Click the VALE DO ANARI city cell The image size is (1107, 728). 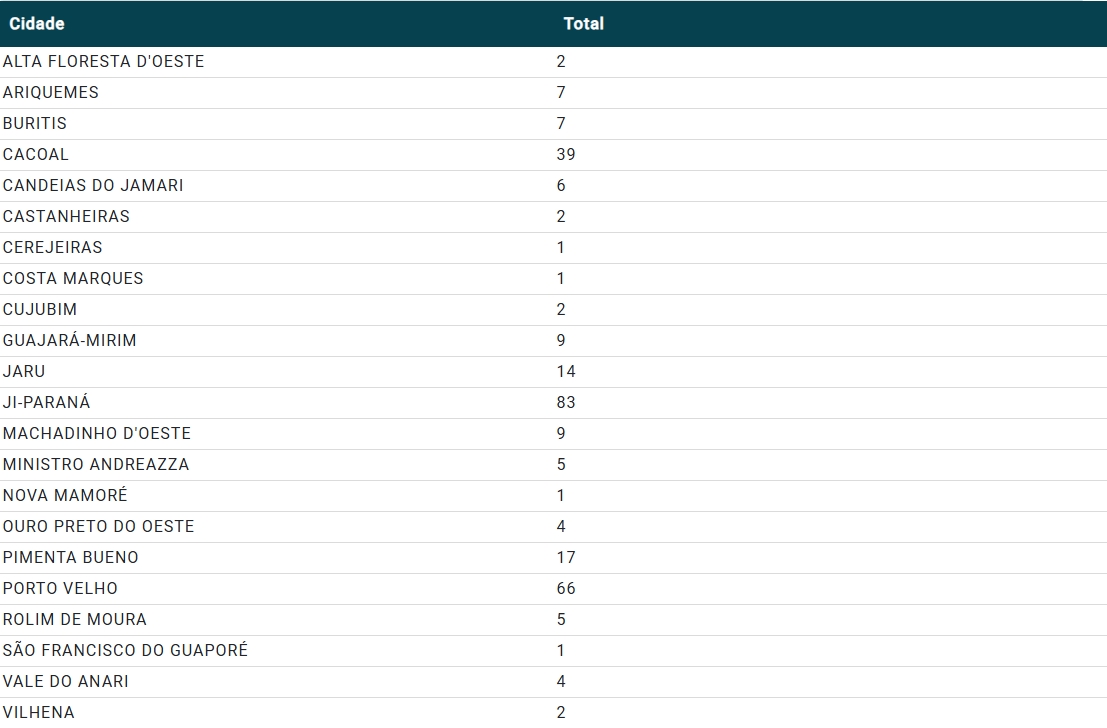click(x=66, y=682)
